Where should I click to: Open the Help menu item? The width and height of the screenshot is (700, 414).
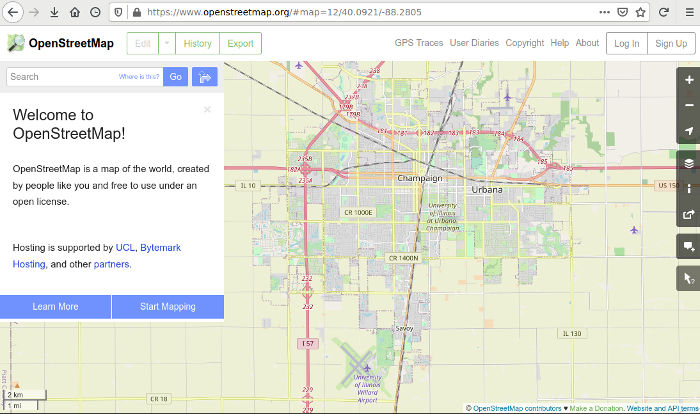pos(559,43)
